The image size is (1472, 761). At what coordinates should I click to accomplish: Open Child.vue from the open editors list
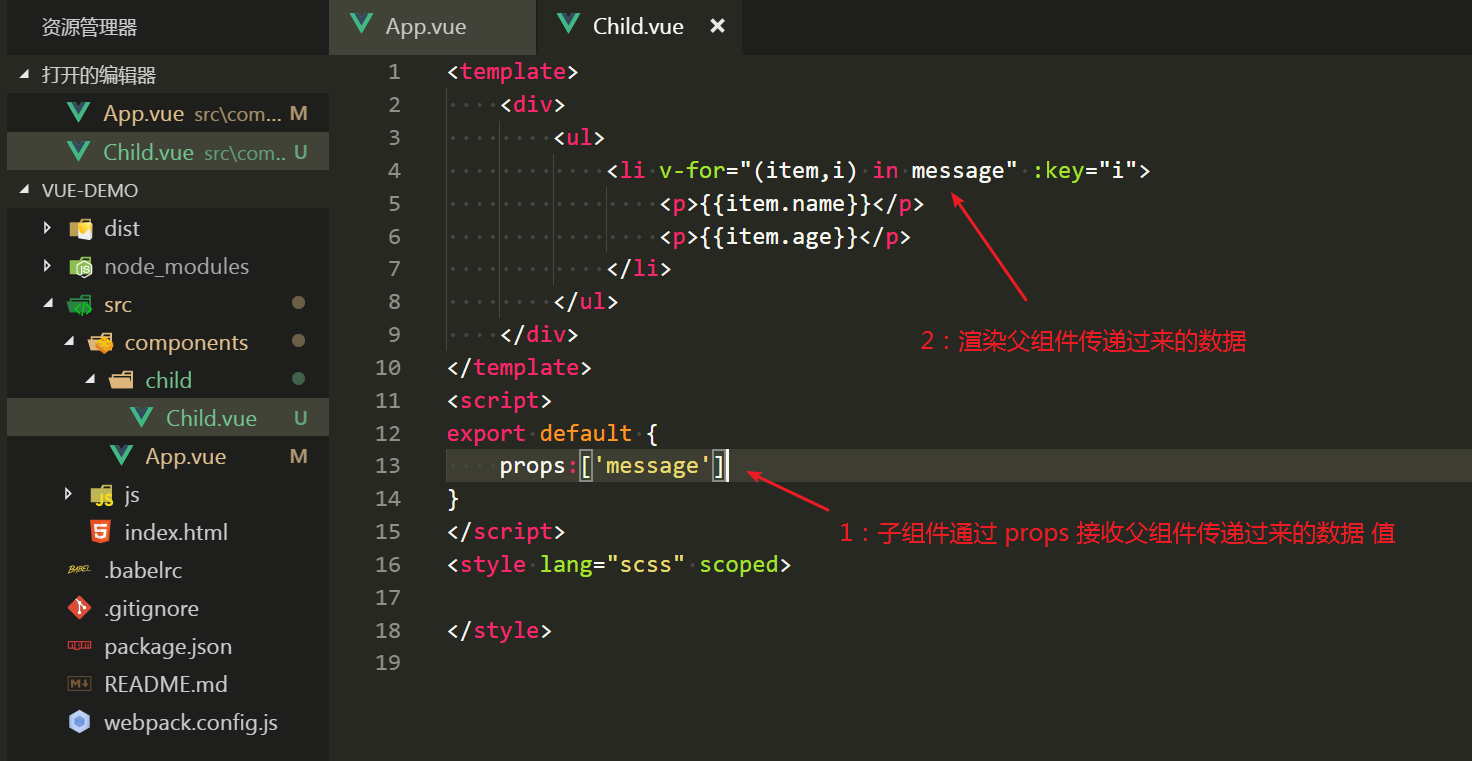pyautogui.click(x=168, y=151)
